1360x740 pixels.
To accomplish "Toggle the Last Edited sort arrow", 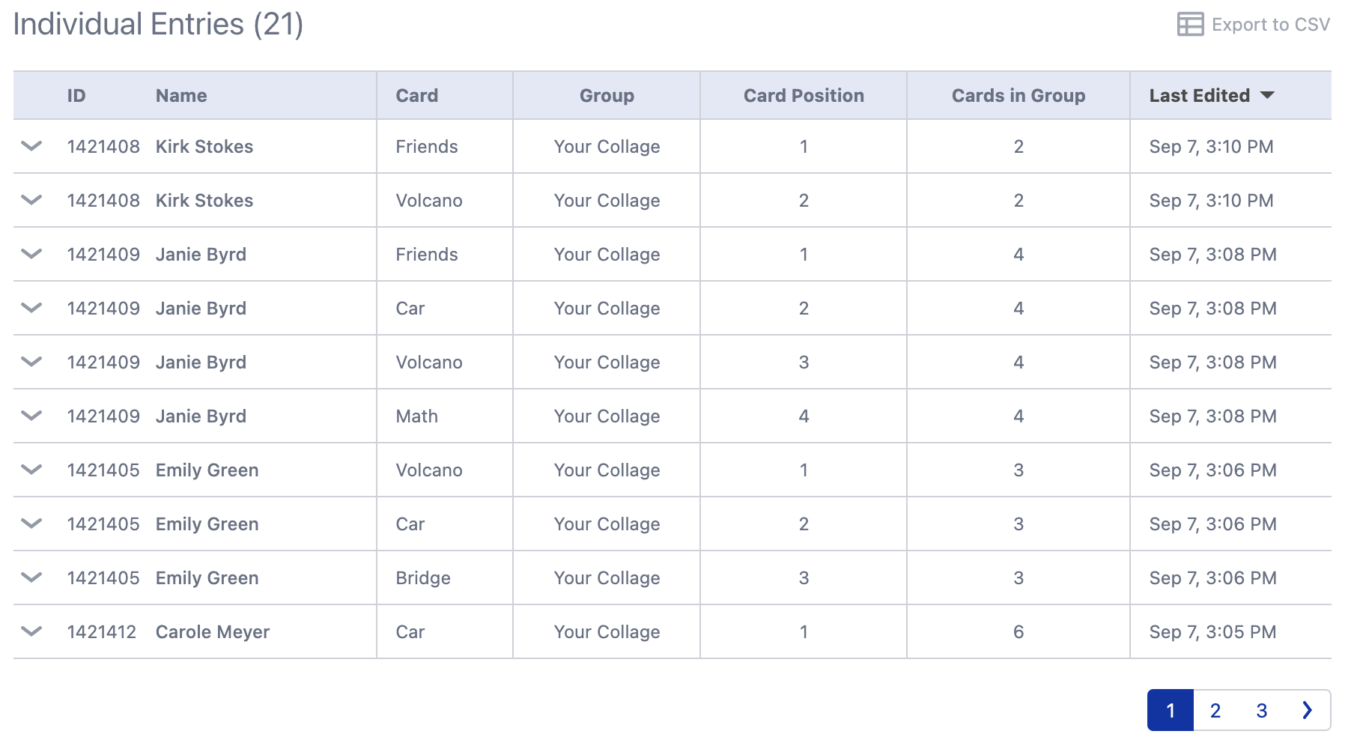I will coord(1267,96).
